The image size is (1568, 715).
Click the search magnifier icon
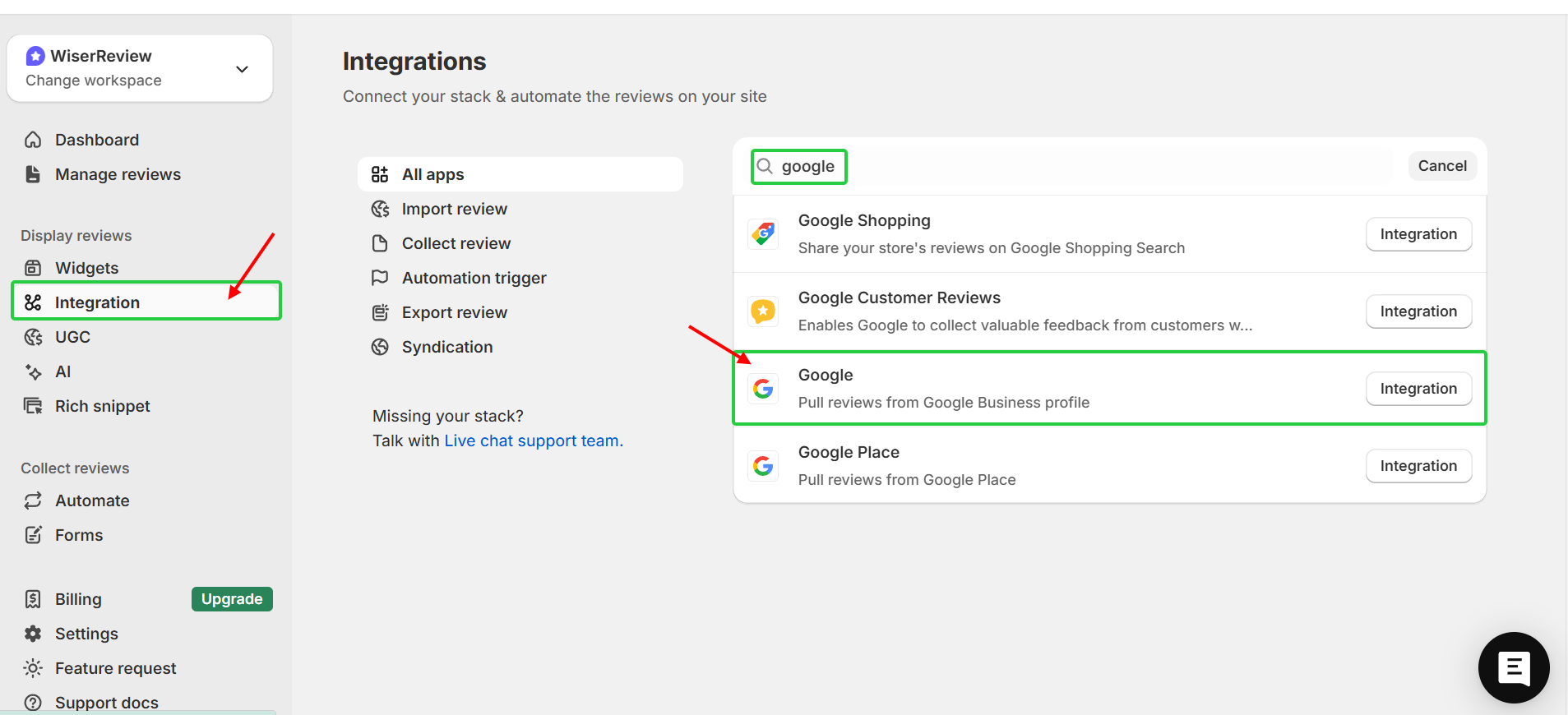(765, 166)
